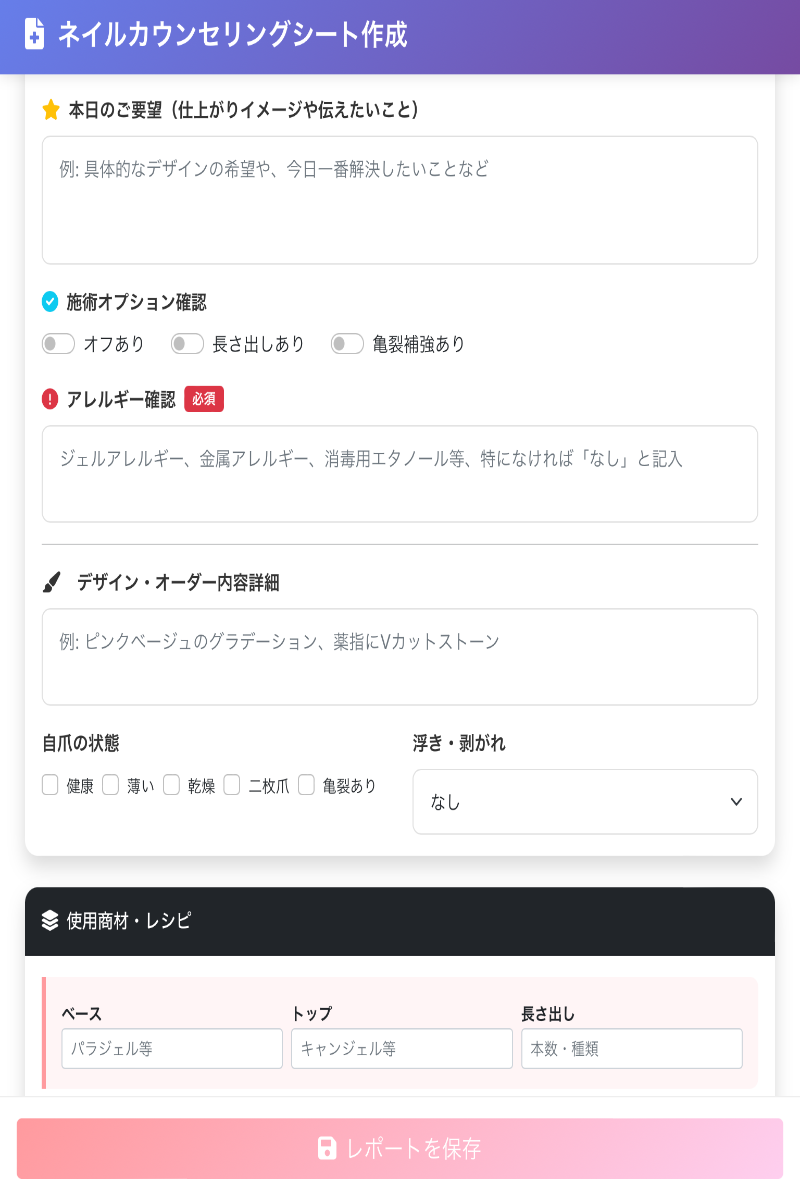800x1200 pixels.
Task: Click the red exclamation icon beside アレルギー確認
Action: (51, 398)
